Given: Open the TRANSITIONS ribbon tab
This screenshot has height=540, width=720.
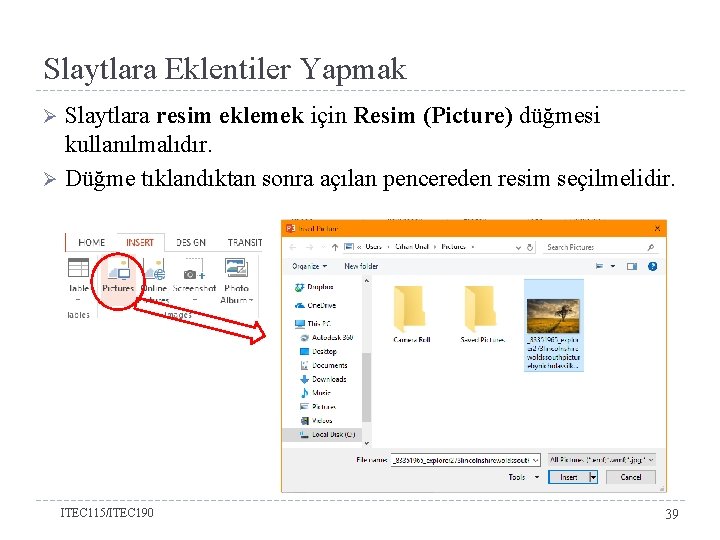Looking at the screenshot, I should pos(245,242).
